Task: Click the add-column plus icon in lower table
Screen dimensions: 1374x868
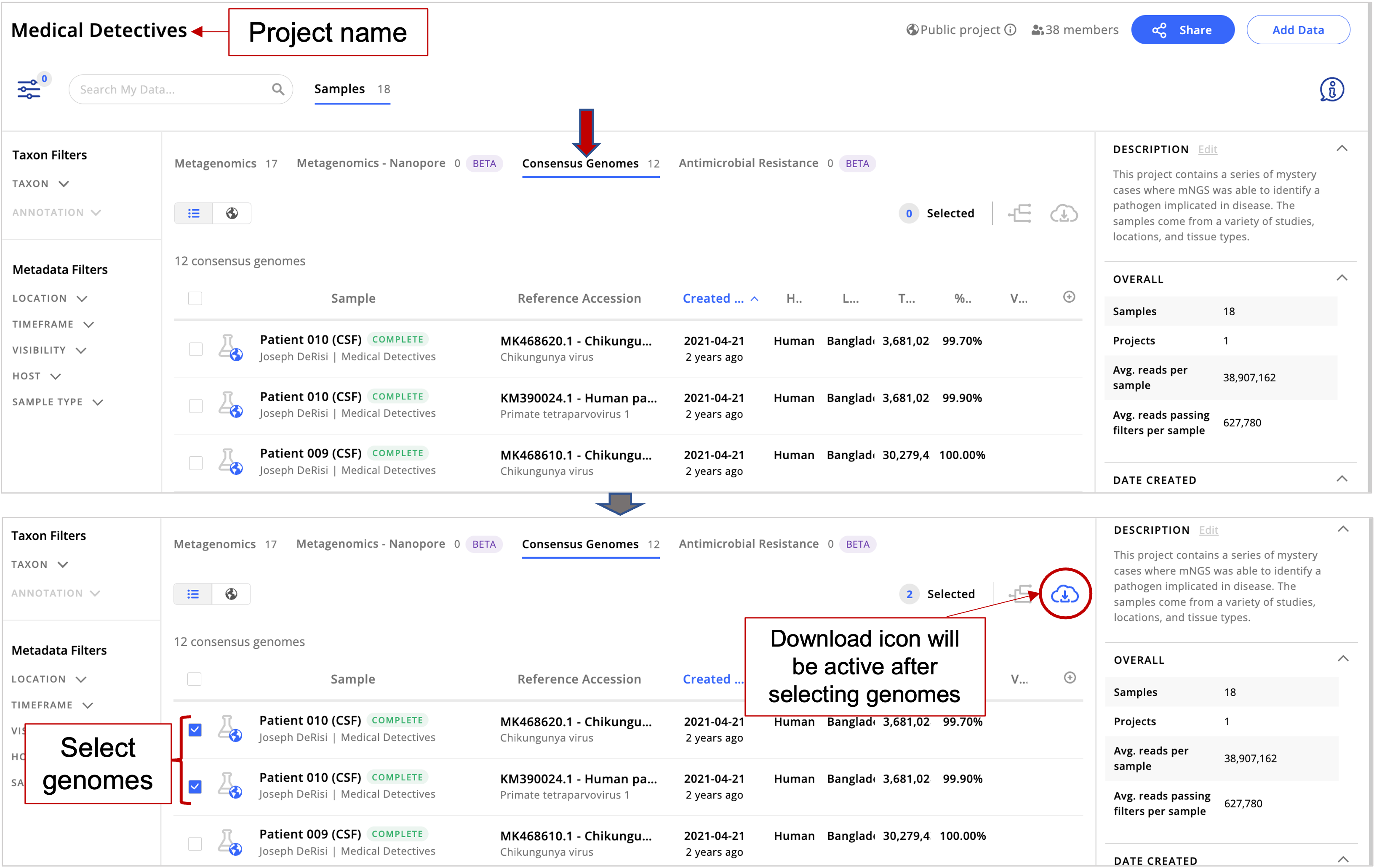Action: click(1070, 677)
